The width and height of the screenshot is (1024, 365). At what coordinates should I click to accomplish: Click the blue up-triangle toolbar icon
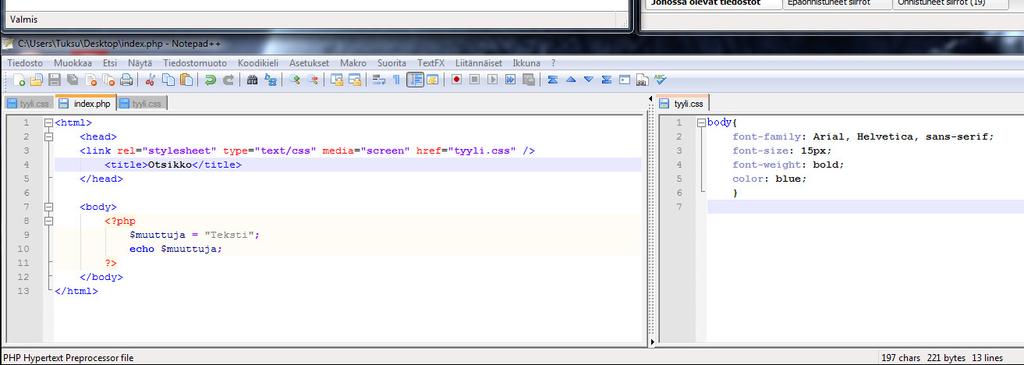pyautogui.click(x=571, y=80)
